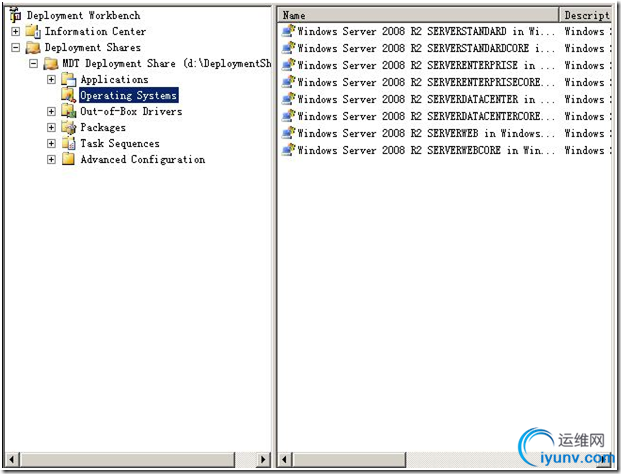
Task: Select the Packages tree label
Action: pyautogui.click(x=103, y=128)
